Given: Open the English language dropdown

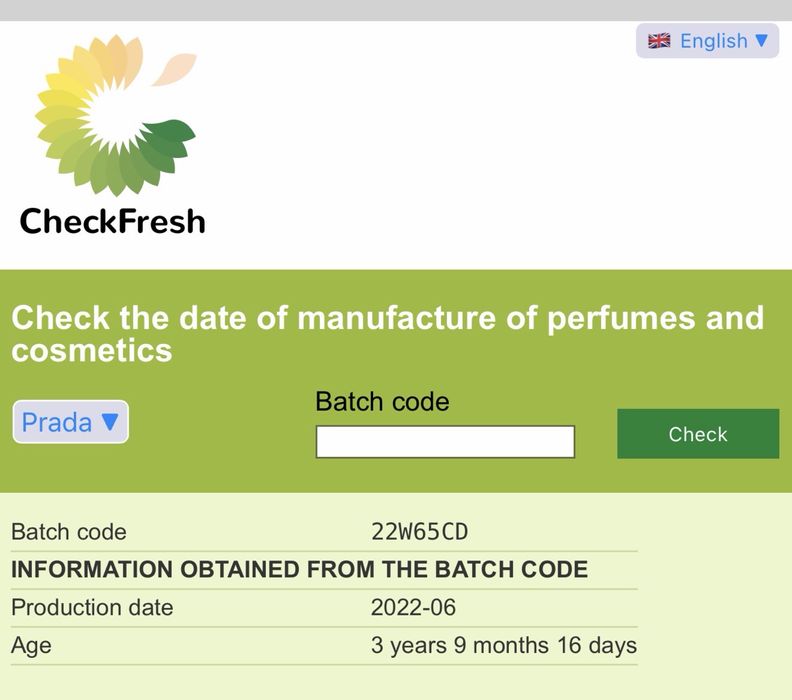Looking at the screenshot, I should (707, 41).
